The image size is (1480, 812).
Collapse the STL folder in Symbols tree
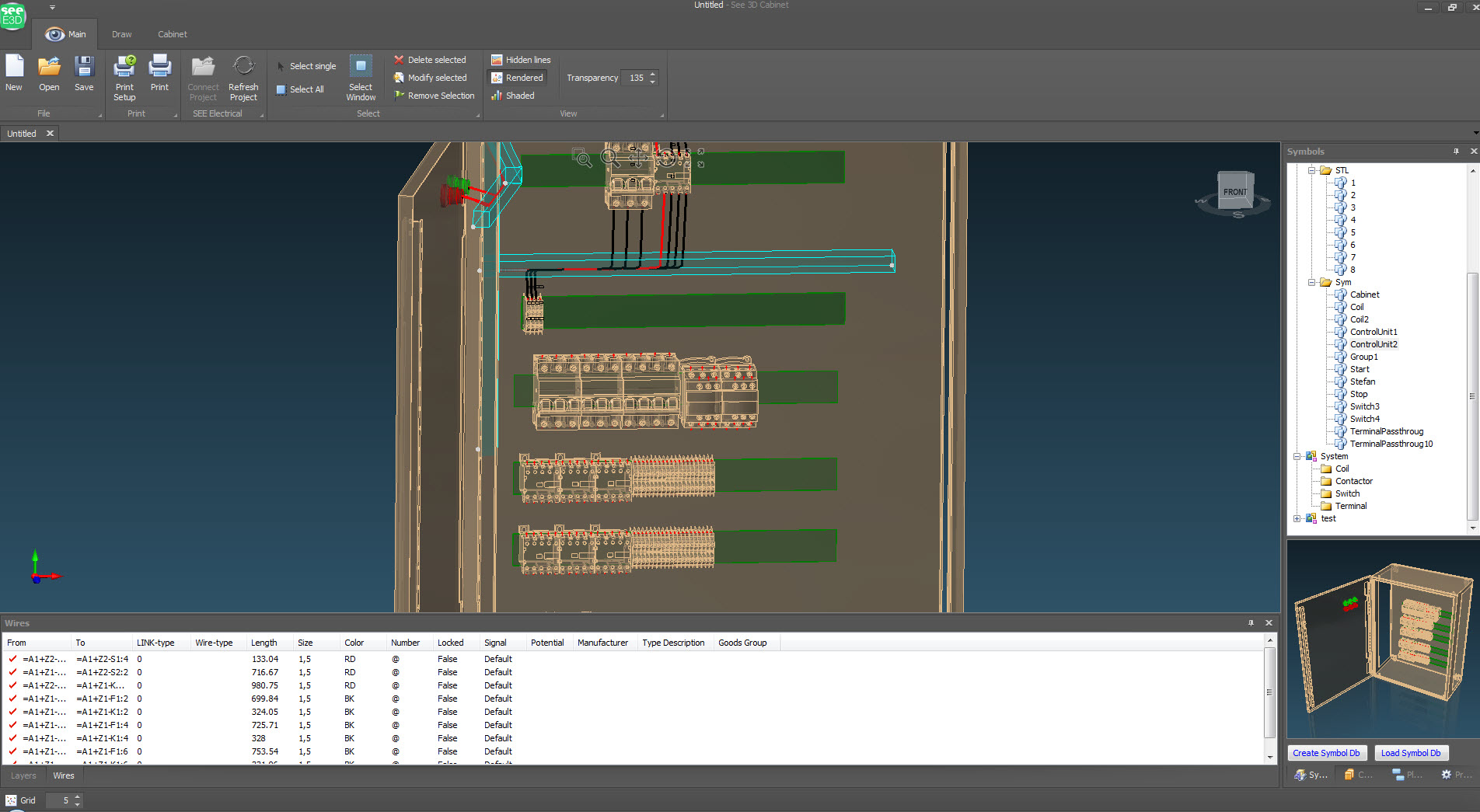(1311, 170)
